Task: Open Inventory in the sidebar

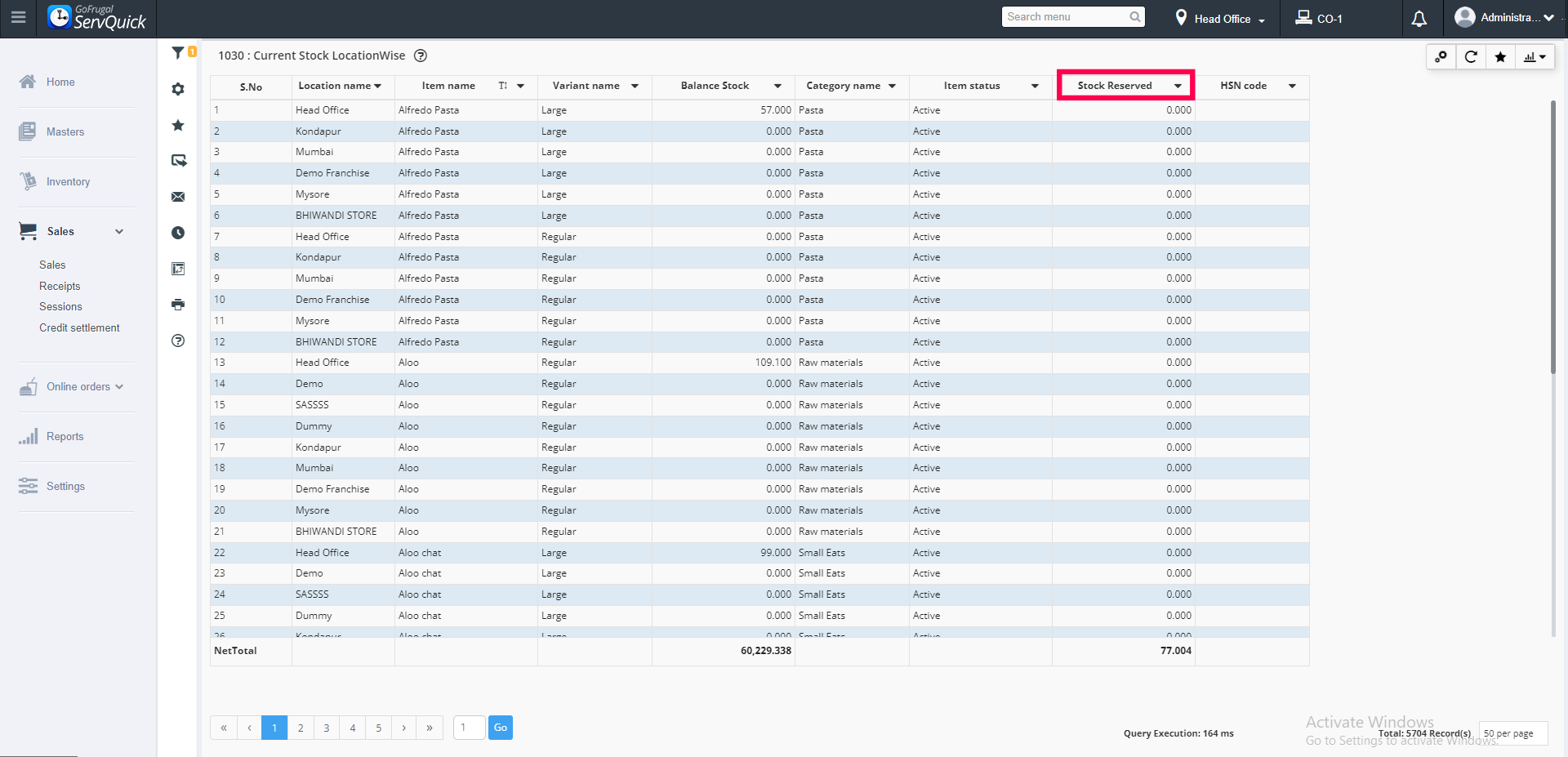Action: 68,181
